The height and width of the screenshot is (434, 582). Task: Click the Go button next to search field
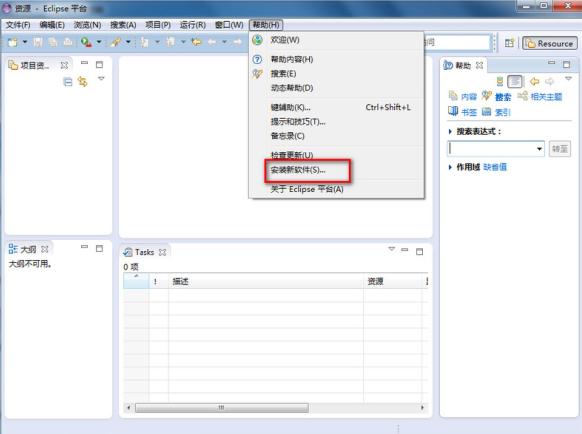[x=560, y=149]
